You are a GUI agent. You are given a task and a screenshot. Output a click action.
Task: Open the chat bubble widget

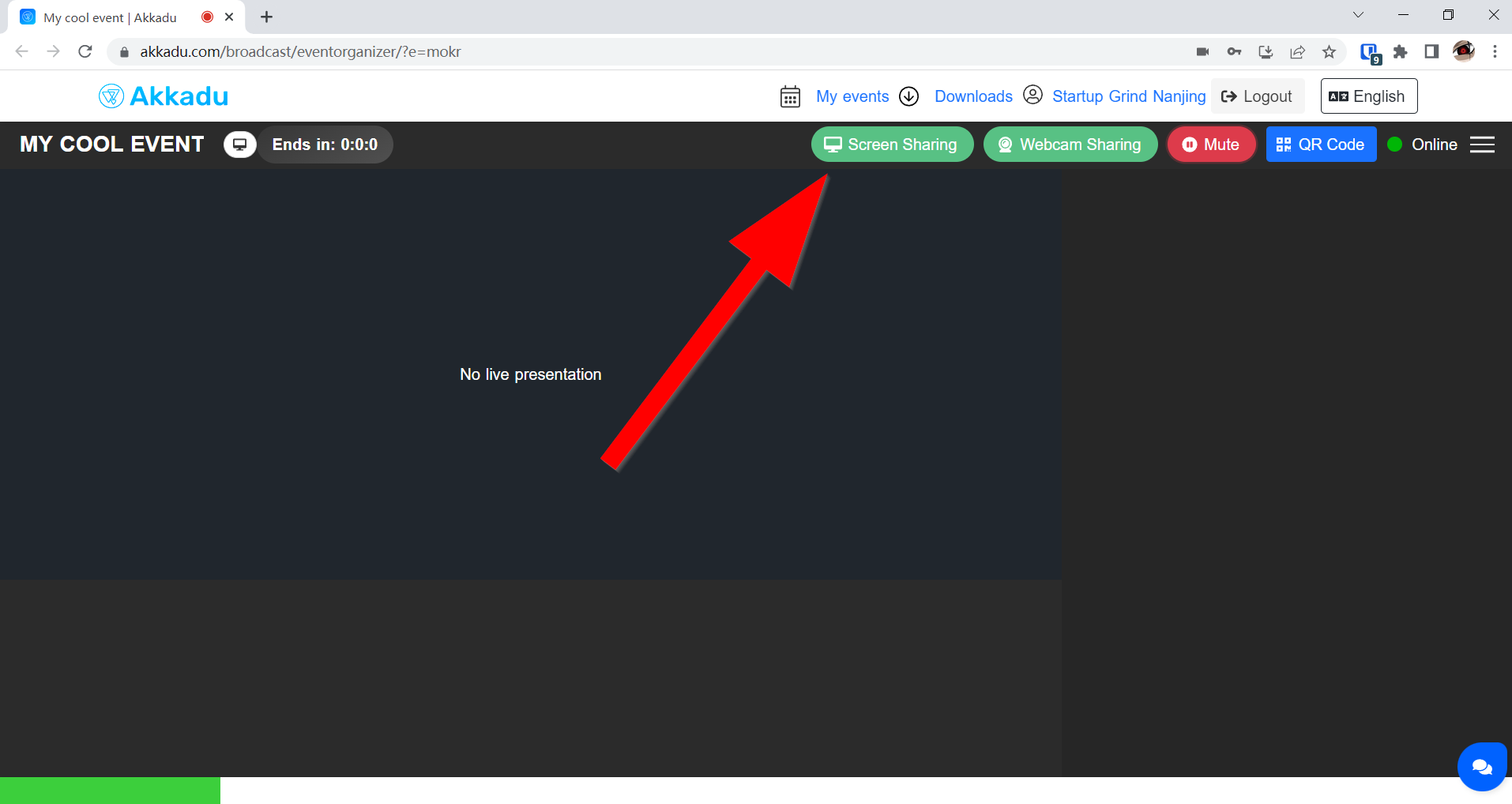pyautogui.click(x=1481, y=766)
